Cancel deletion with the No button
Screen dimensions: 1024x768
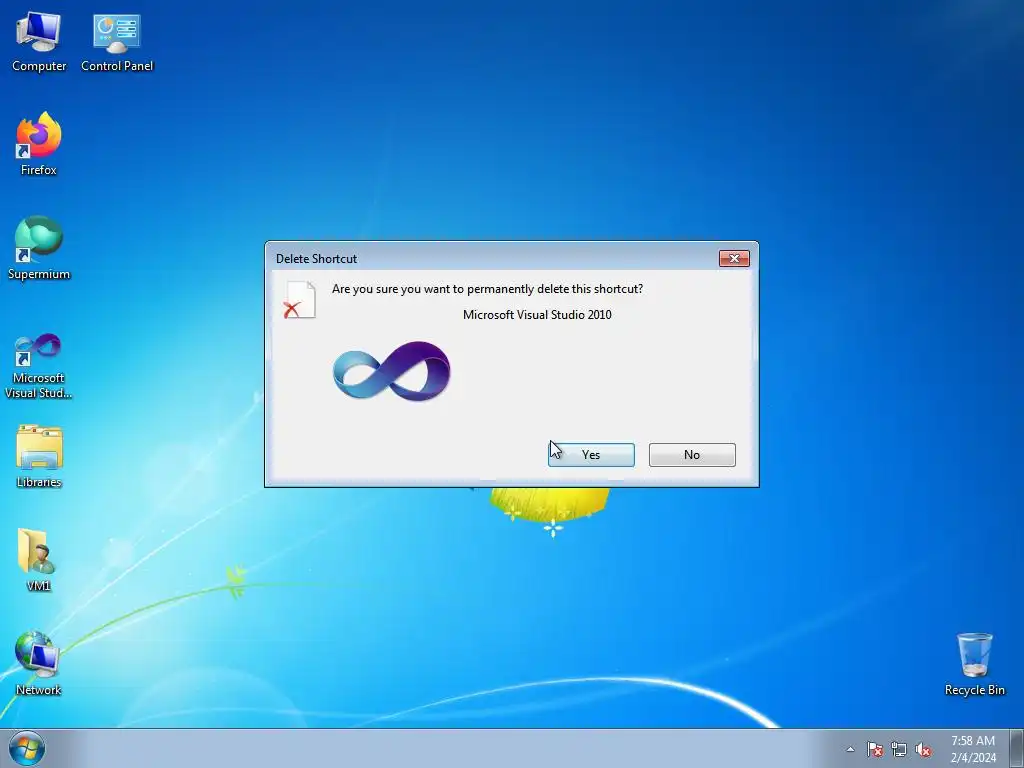692,455
